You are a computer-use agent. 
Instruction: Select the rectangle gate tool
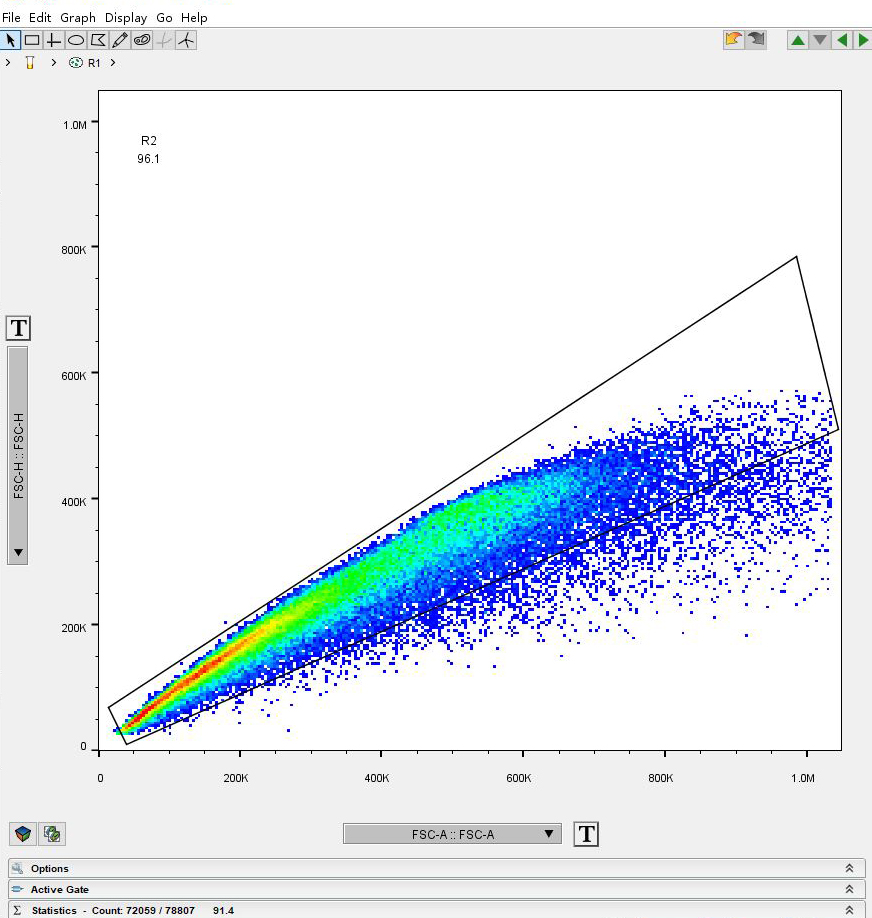tap(32, 40)
